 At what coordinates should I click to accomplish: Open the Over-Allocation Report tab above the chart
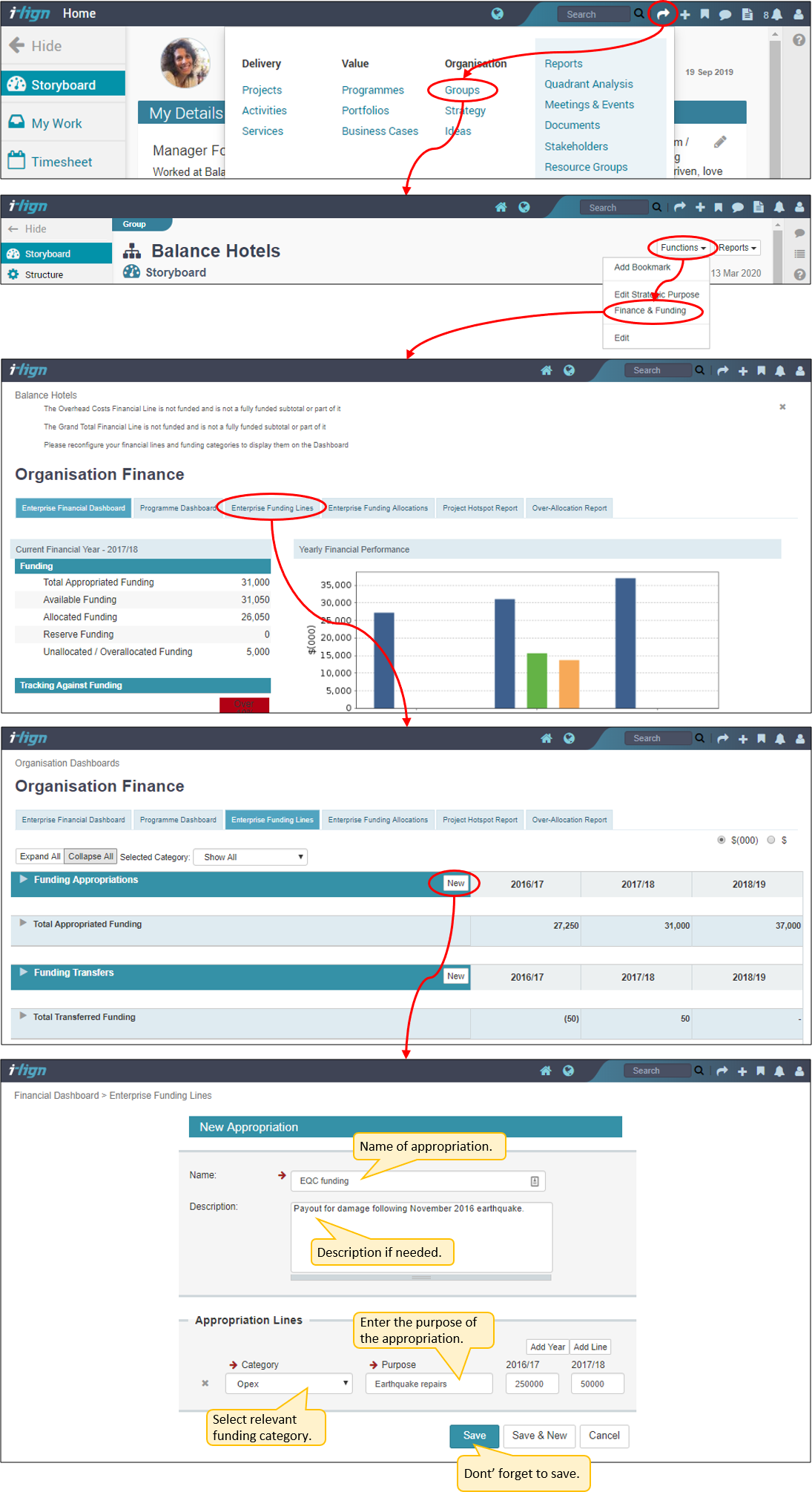(x=570, y=508)
